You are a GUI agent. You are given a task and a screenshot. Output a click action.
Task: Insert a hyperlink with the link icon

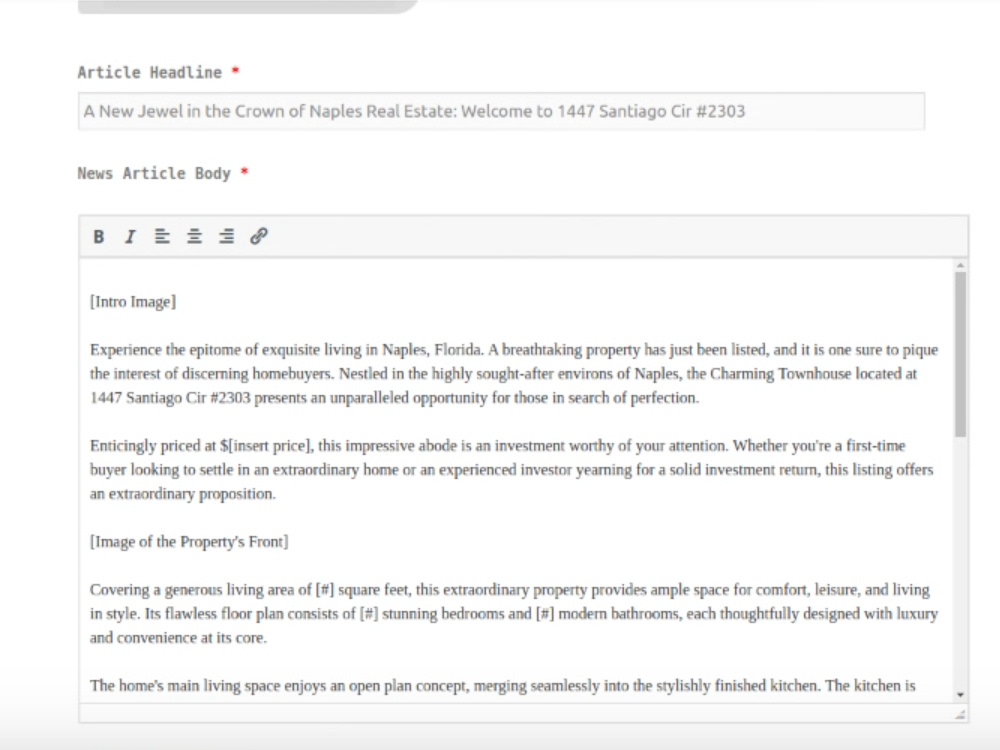click(x=258, y=237)
